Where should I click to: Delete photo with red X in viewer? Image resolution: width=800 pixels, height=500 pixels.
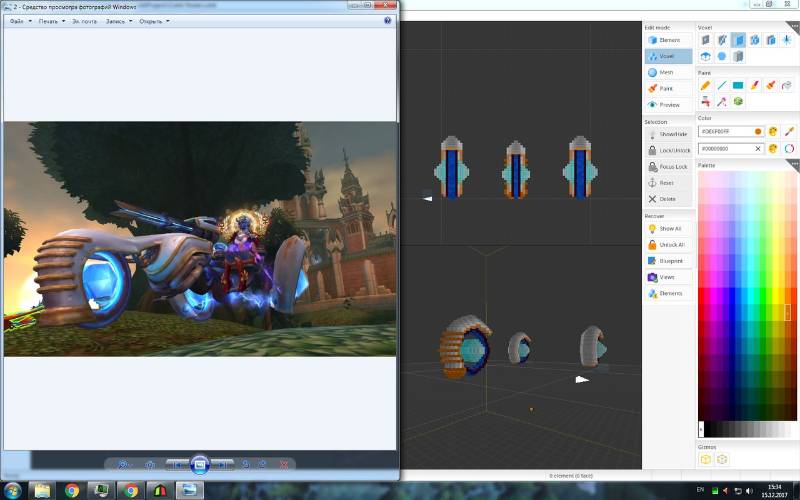pyautogui.click(x=284, y=465)
